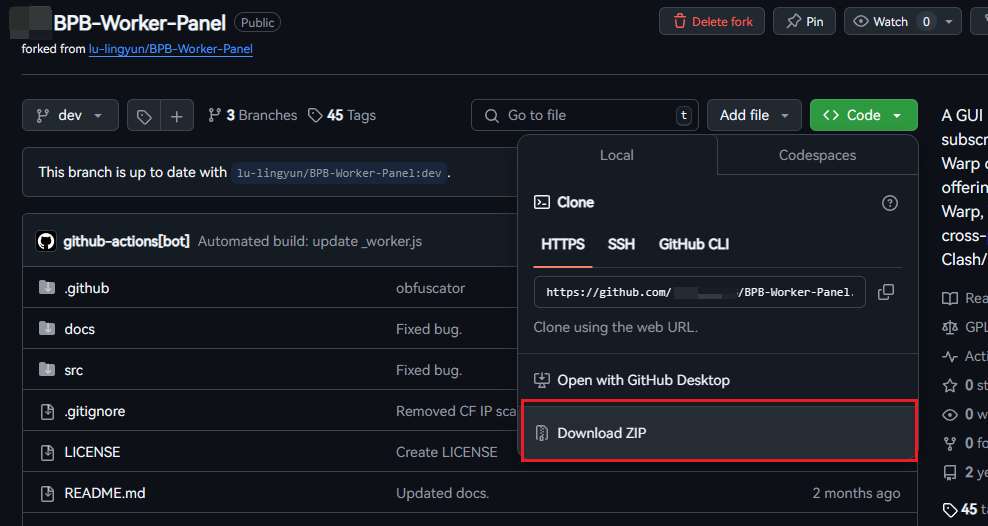
Task: Switch to the Codespaces tab
Action: point(817,155)
